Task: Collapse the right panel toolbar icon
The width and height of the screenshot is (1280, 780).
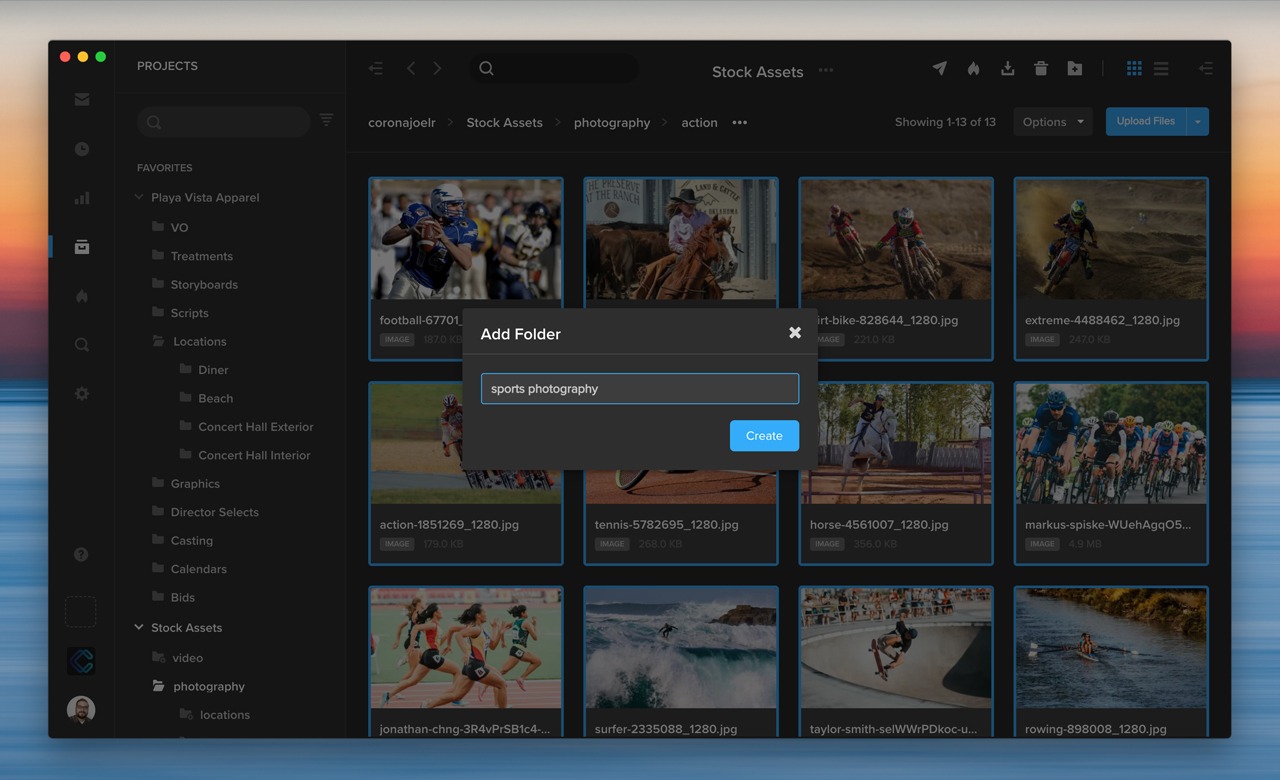Action: pos(1205,68)
